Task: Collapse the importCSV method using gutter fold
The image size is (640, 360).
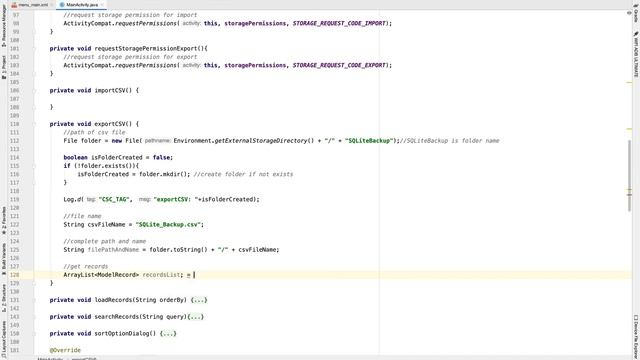Action: (34, 91)
